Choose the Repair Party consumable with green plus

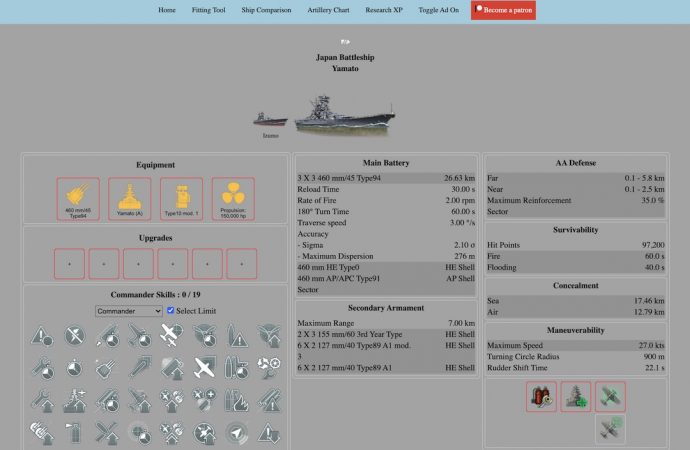576,397
